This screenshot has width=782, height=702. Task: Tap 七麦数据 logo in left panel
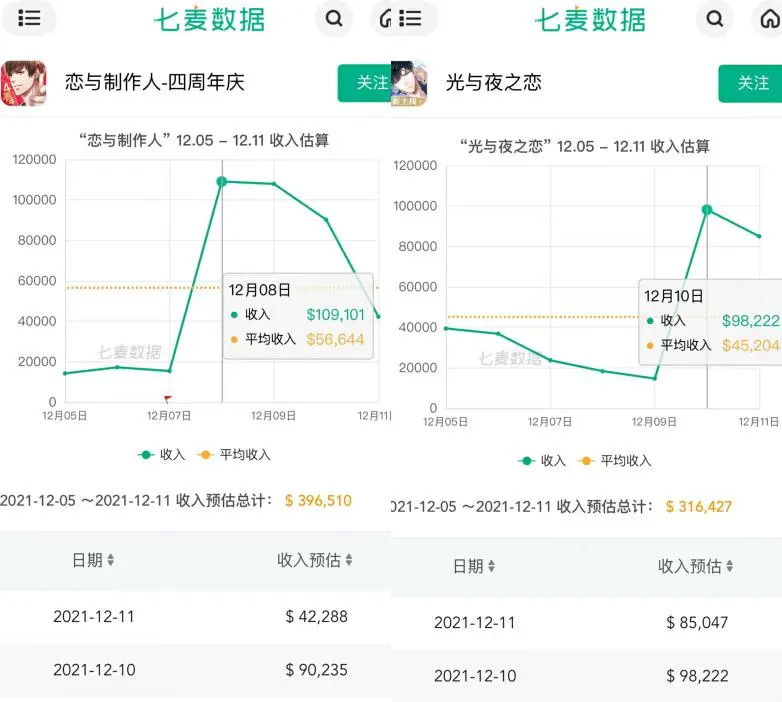coord(209,19)
